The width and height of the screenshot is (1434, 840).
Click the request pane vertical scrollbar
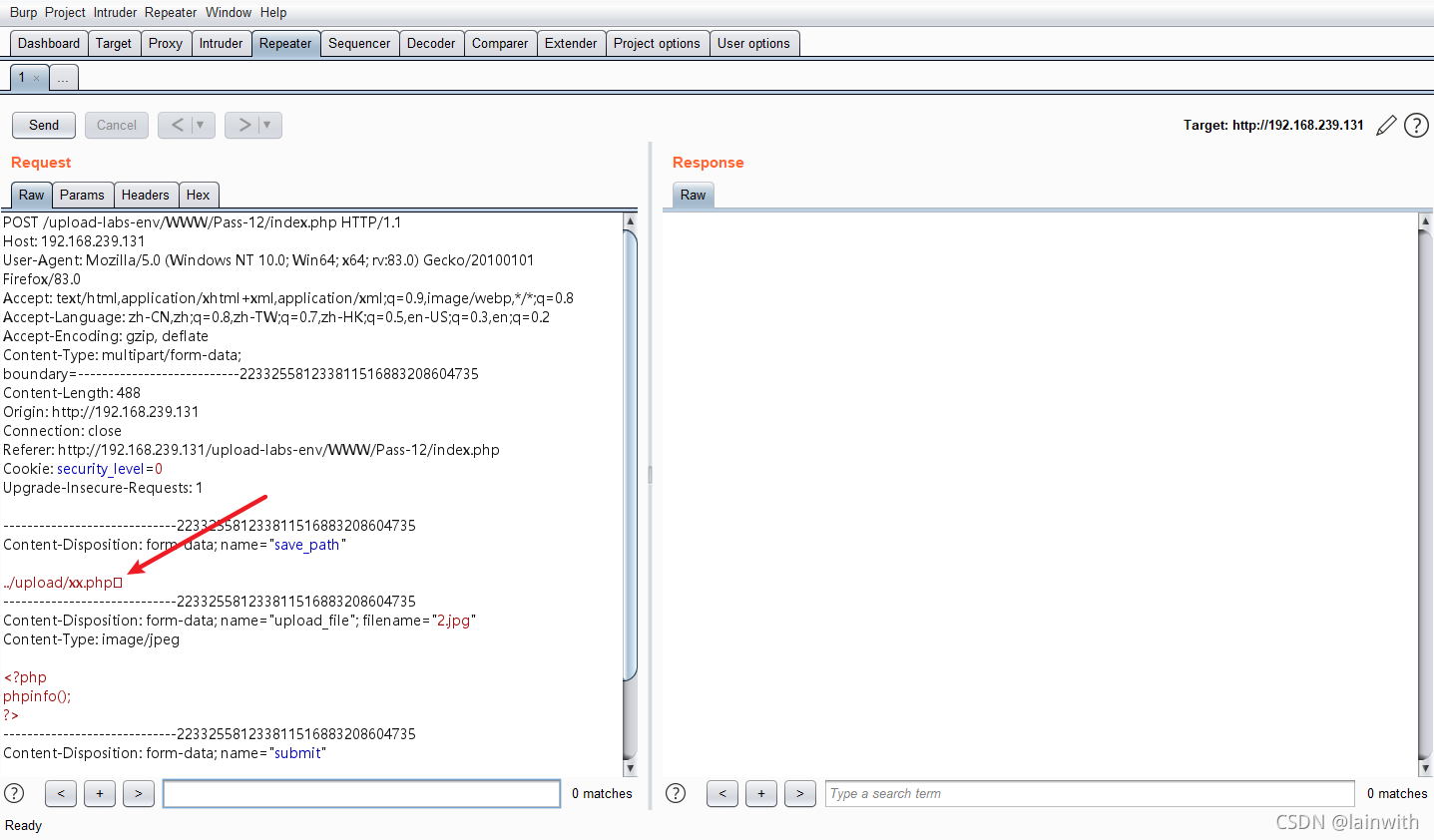tap(630, 454)
